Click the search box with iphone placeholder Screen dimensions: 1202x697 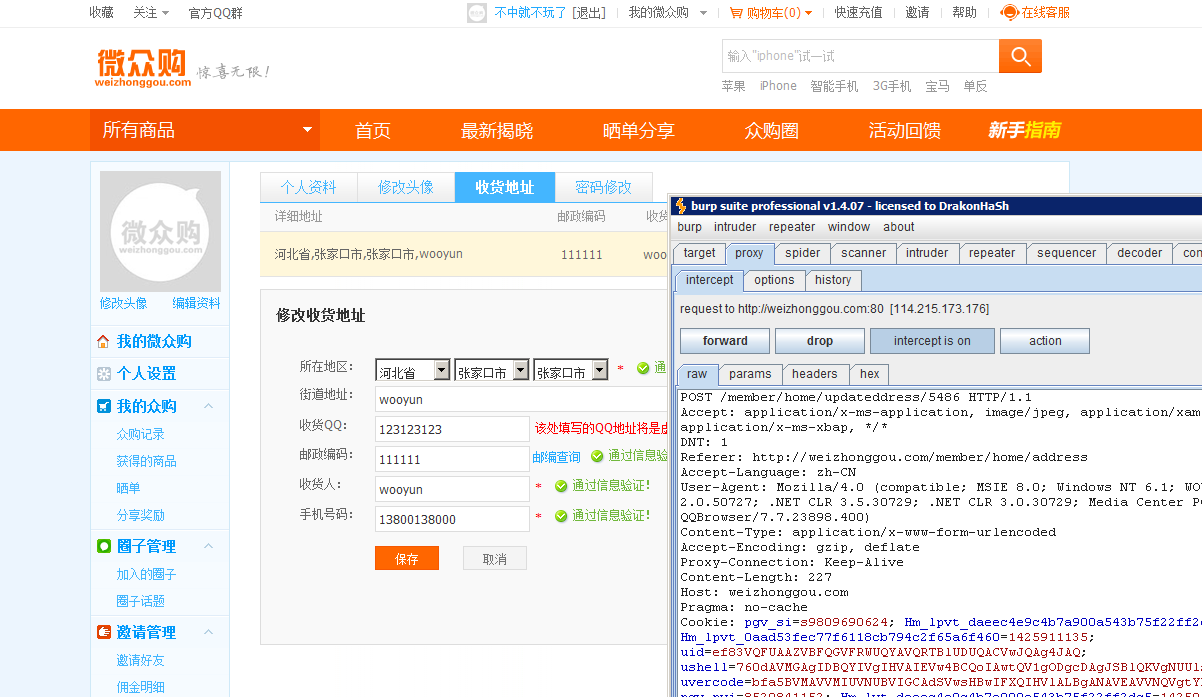pos(860,56)
